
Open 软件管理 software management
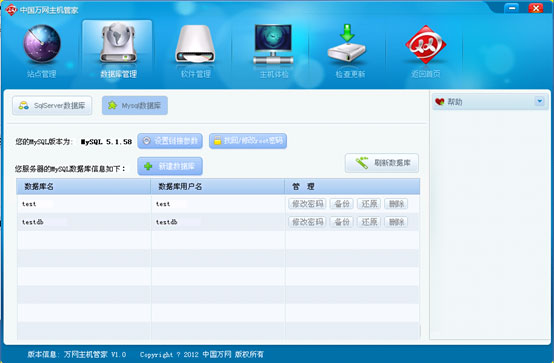point(195,51)
